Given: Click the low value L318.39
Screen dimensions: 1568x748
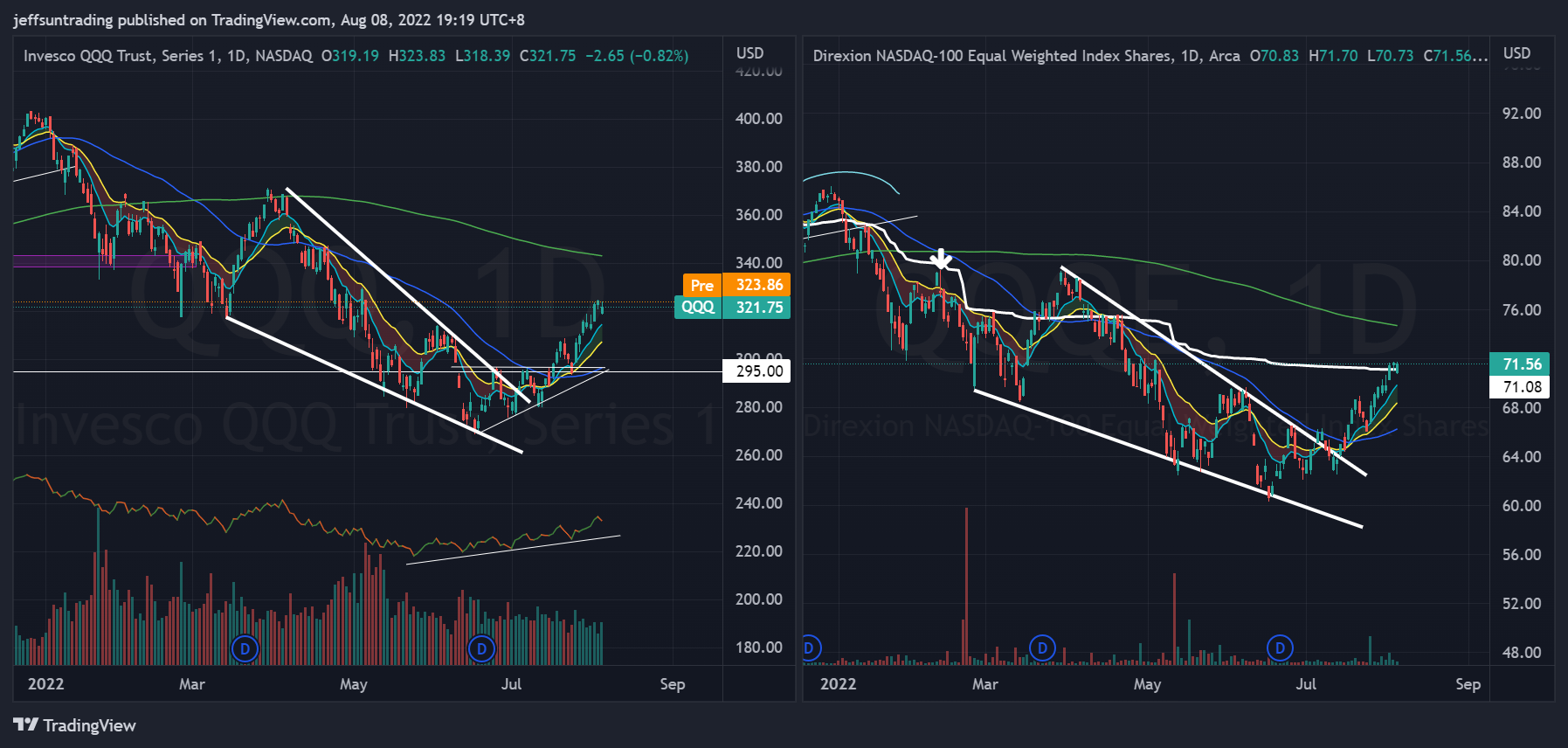Looking at the screenshot, I should [x=482, y=56].
